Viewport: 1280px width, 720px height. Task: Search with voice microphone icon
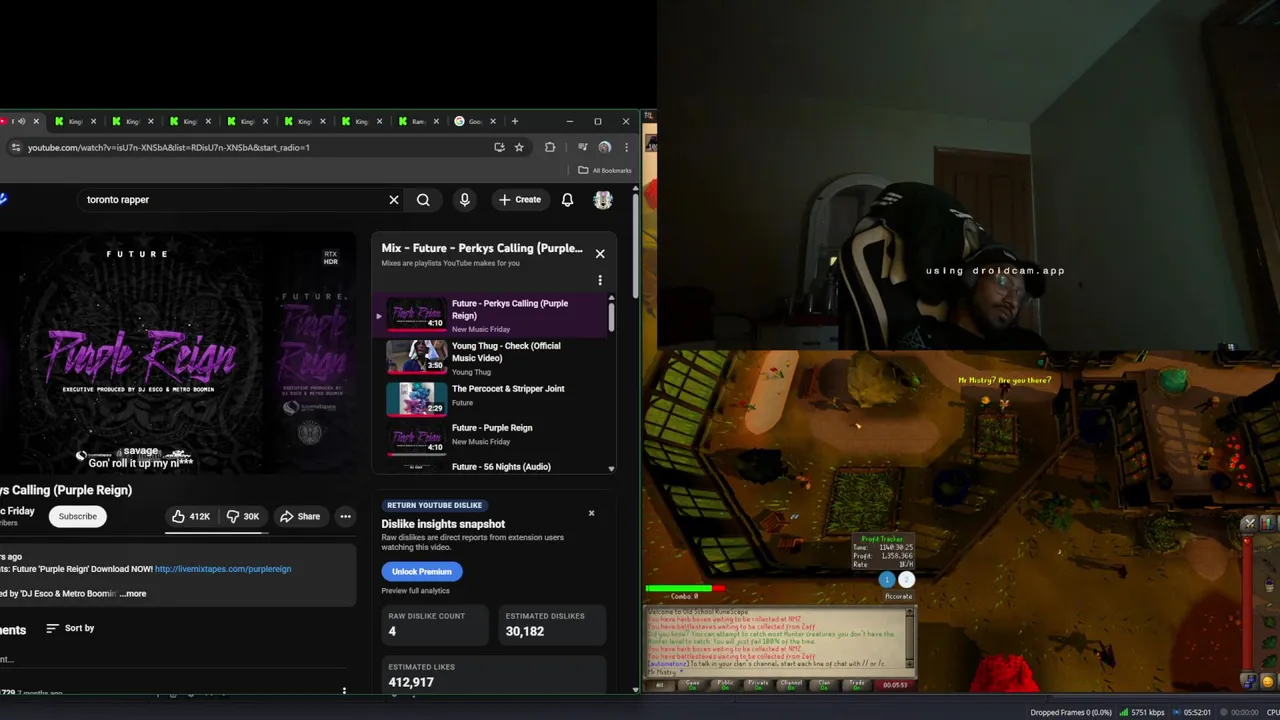coord(464,200)
